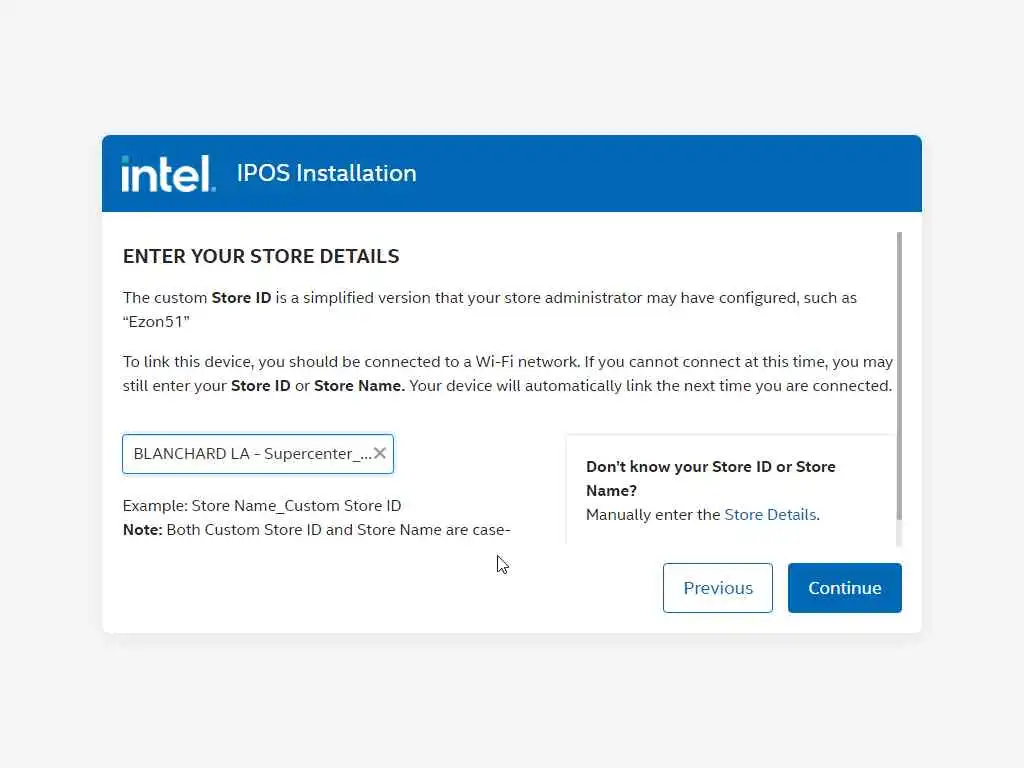Click the Continue button
1024x768 pixels.
pos(844,588)
